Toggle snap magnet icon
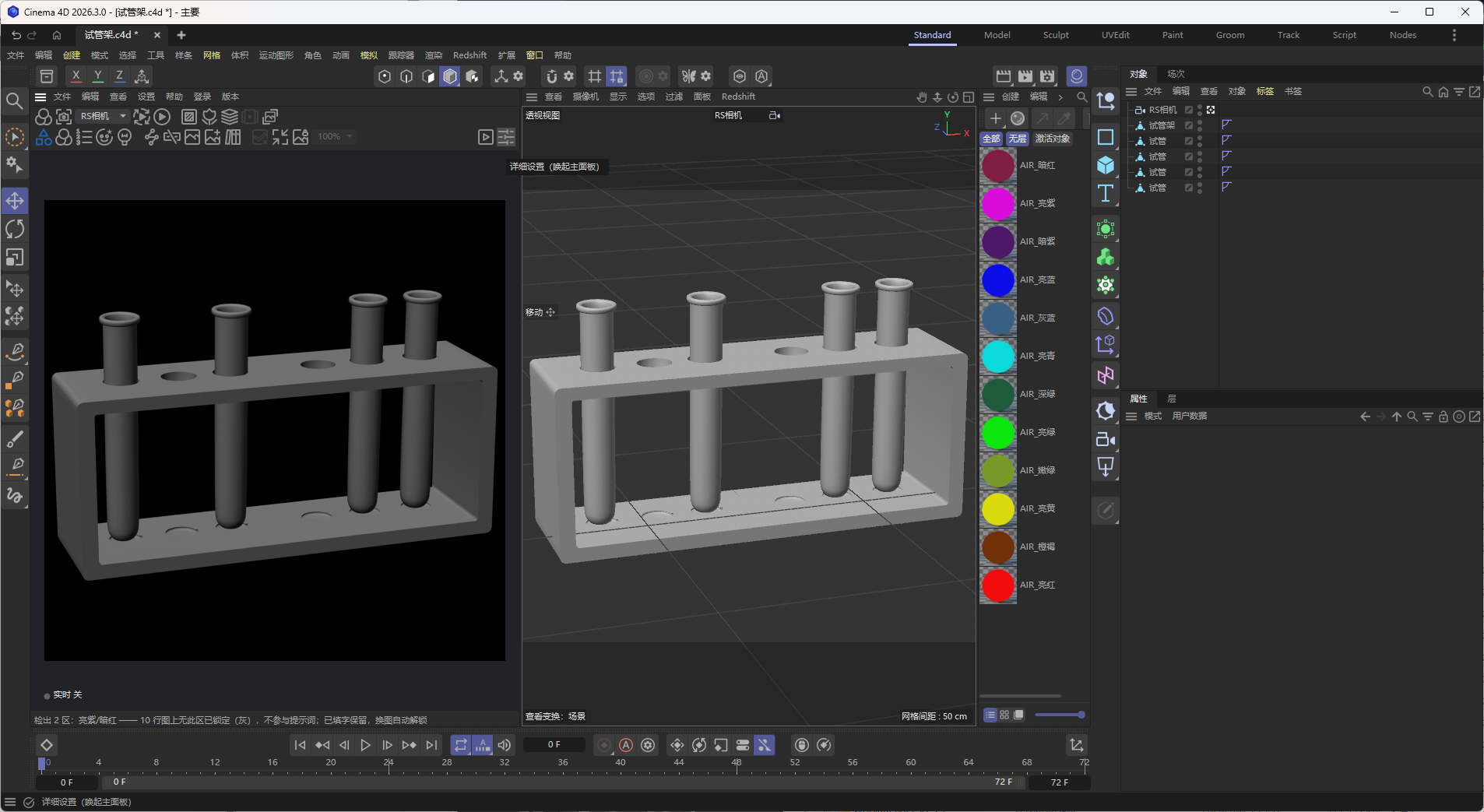This screenshot has height=812, width=1484. point(551,76)
